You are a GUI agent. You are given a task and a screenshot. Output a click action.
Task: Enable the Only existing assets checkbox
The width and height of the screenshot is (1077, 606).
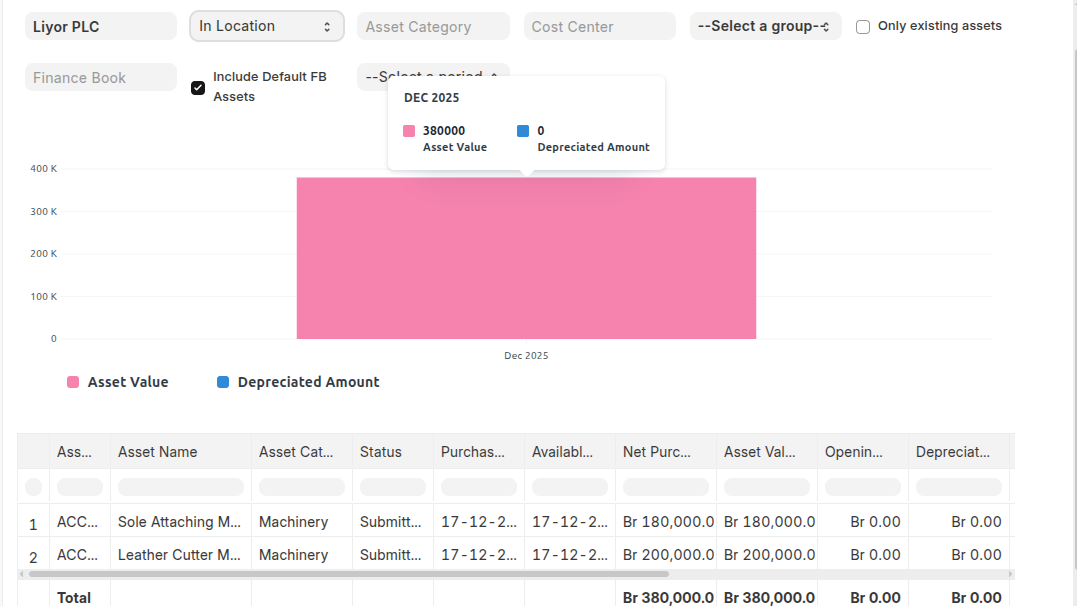(862, 26)
